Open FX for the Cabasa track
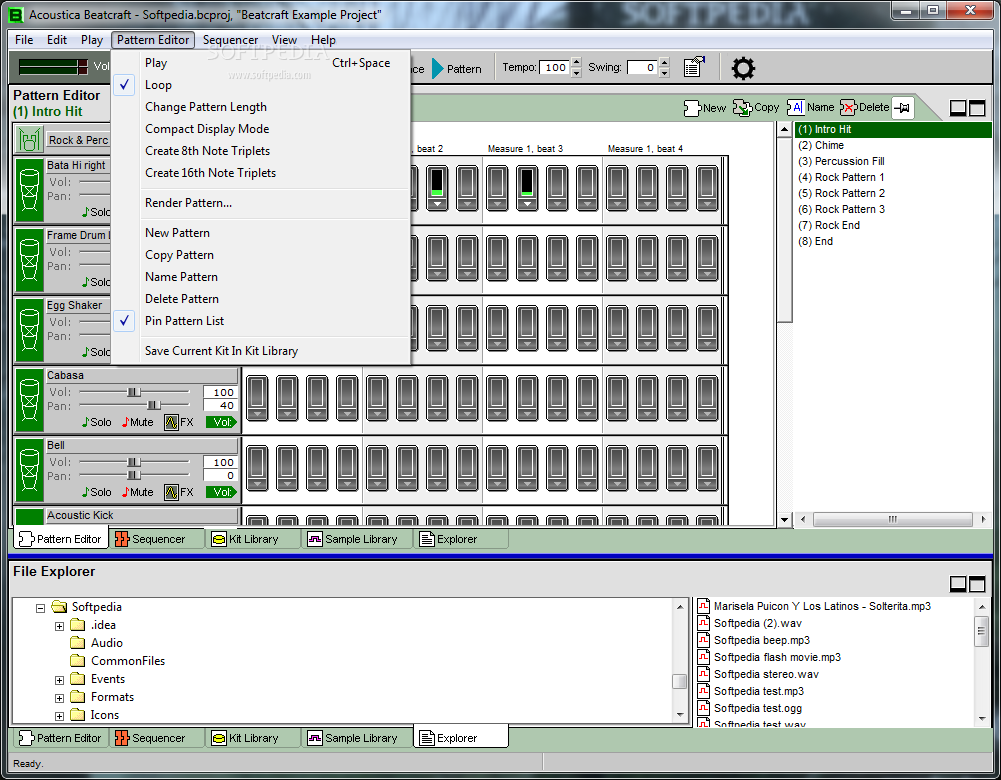1001x780 pixels. pos(179,422)
